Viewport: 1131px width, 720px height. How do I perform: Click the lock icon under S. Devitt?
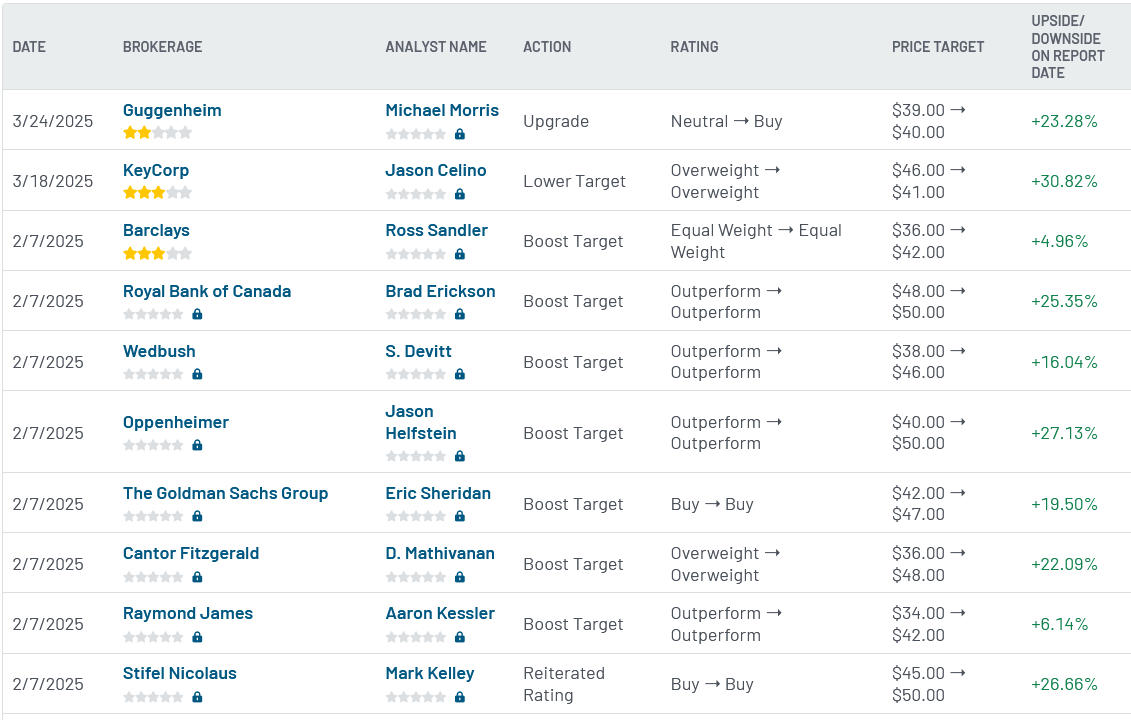[459, 374]
